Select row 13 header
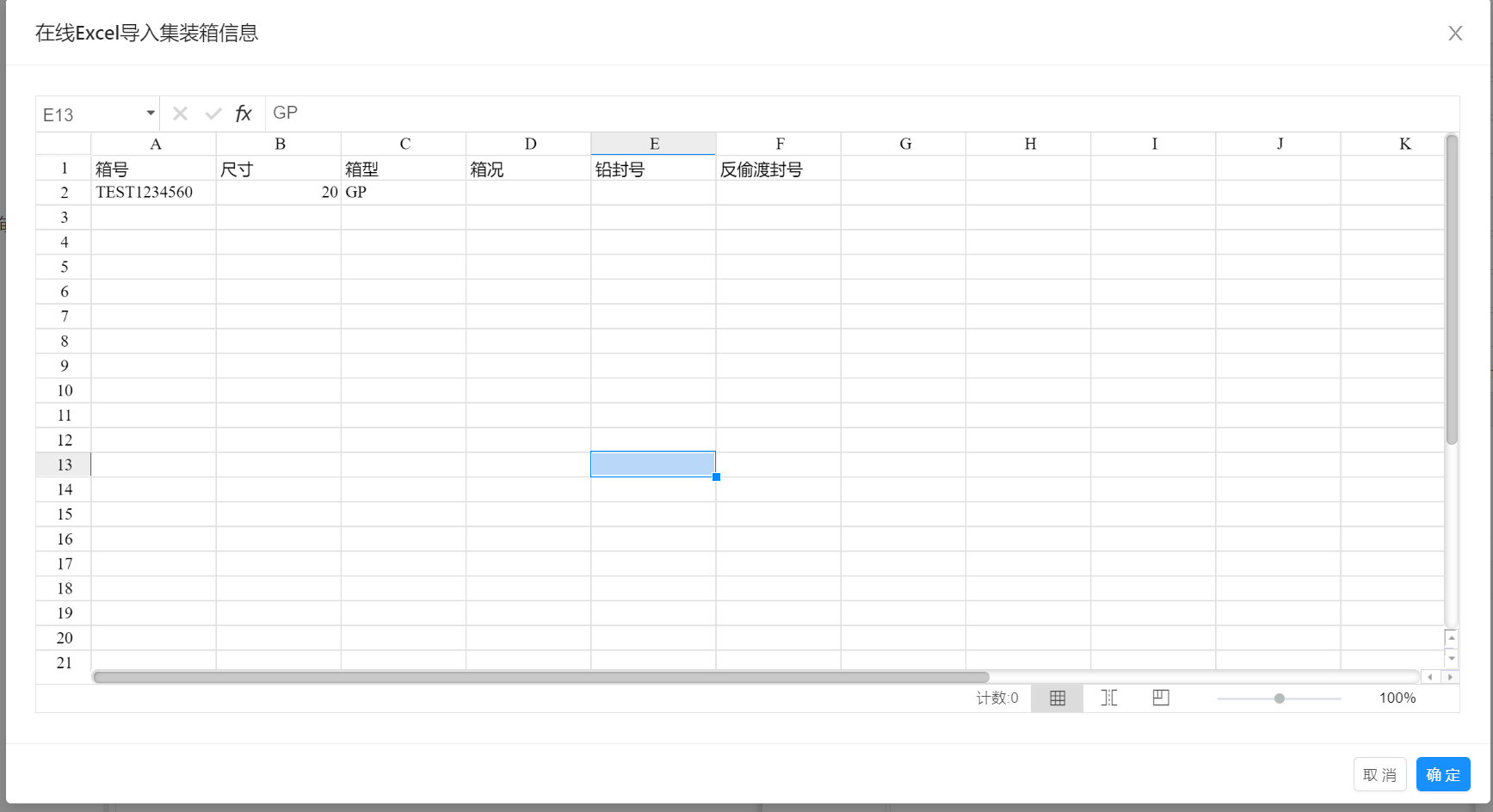 pyautogui.click(x=64, y=464)
